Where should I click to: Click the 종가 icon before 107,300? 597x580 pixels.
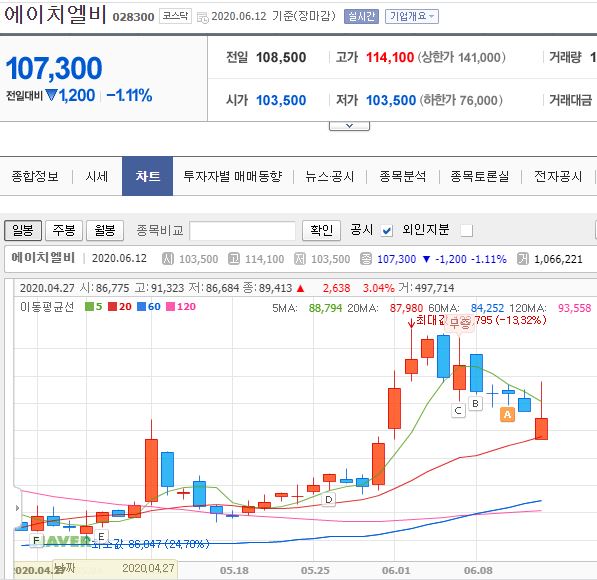(366, 259)
